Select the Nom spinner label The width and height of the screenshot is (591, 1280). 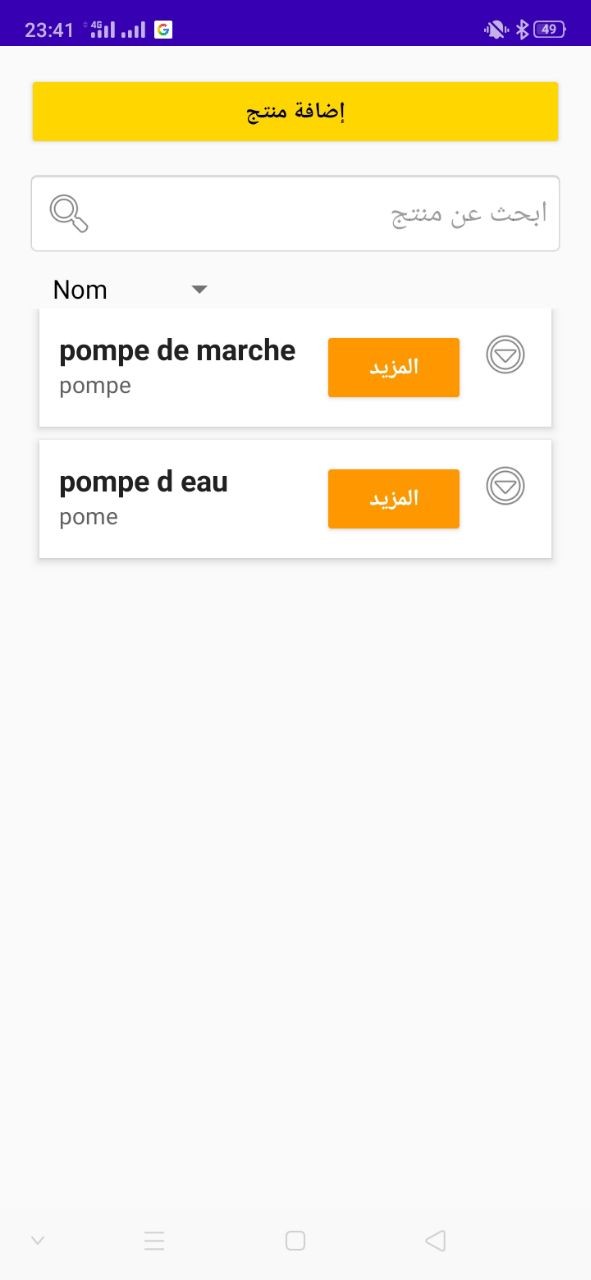click(80, 290)
